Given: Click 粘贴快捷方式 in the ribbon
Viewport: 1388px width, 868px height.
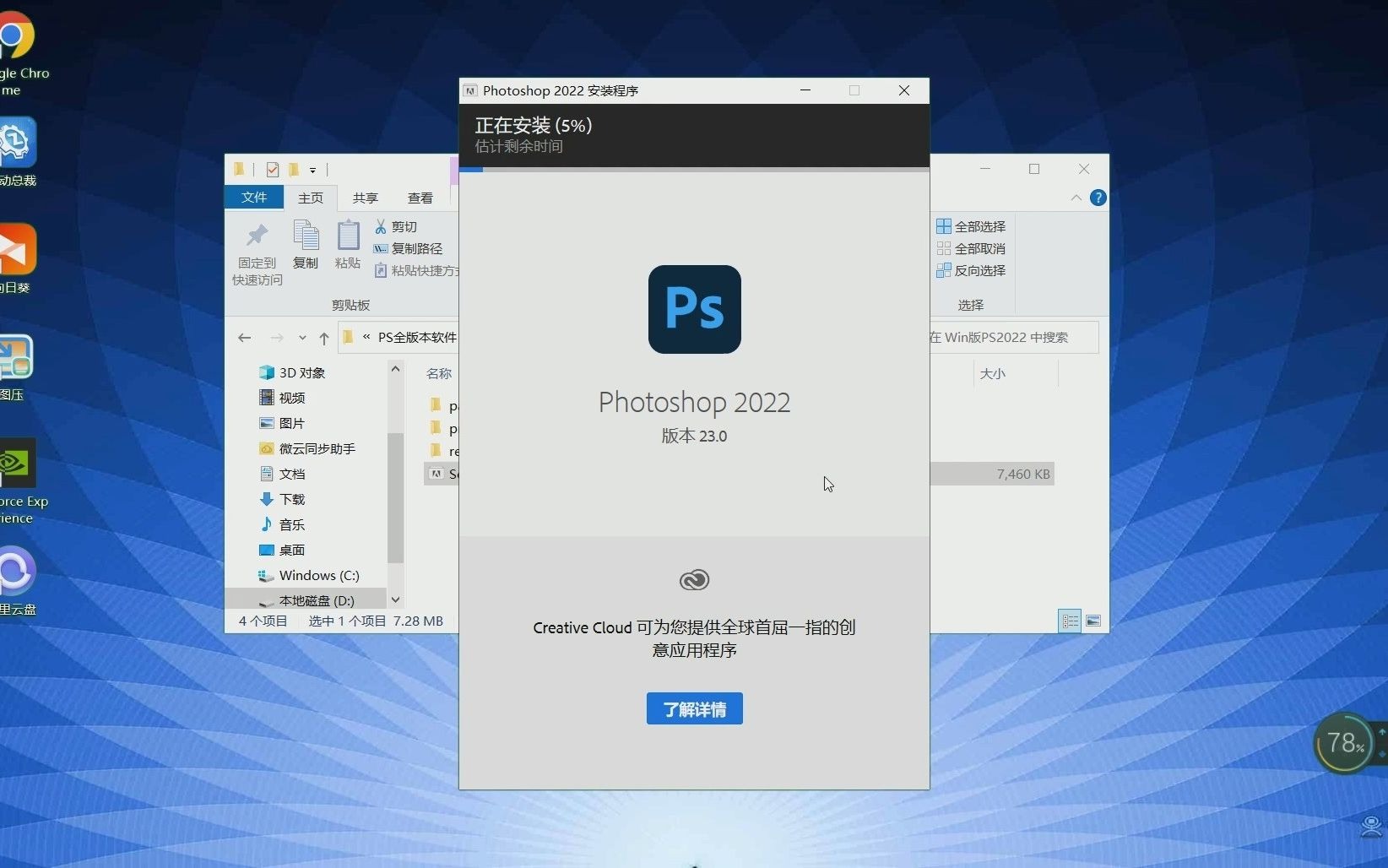Looking at the screenshot, I should click(416, 270).
